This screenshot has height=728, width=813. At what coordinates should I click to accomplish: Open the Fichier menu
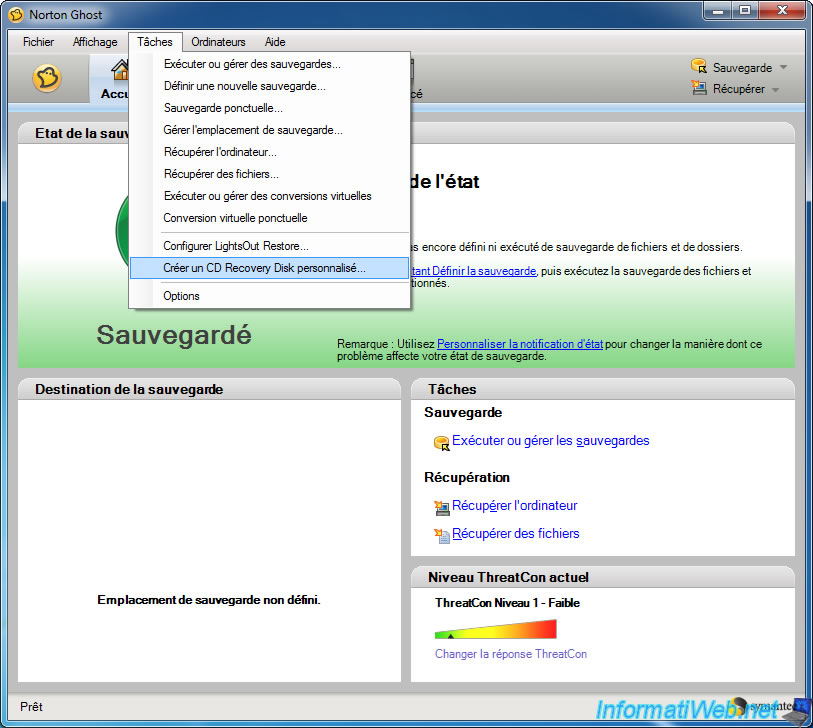pos(38,42)
